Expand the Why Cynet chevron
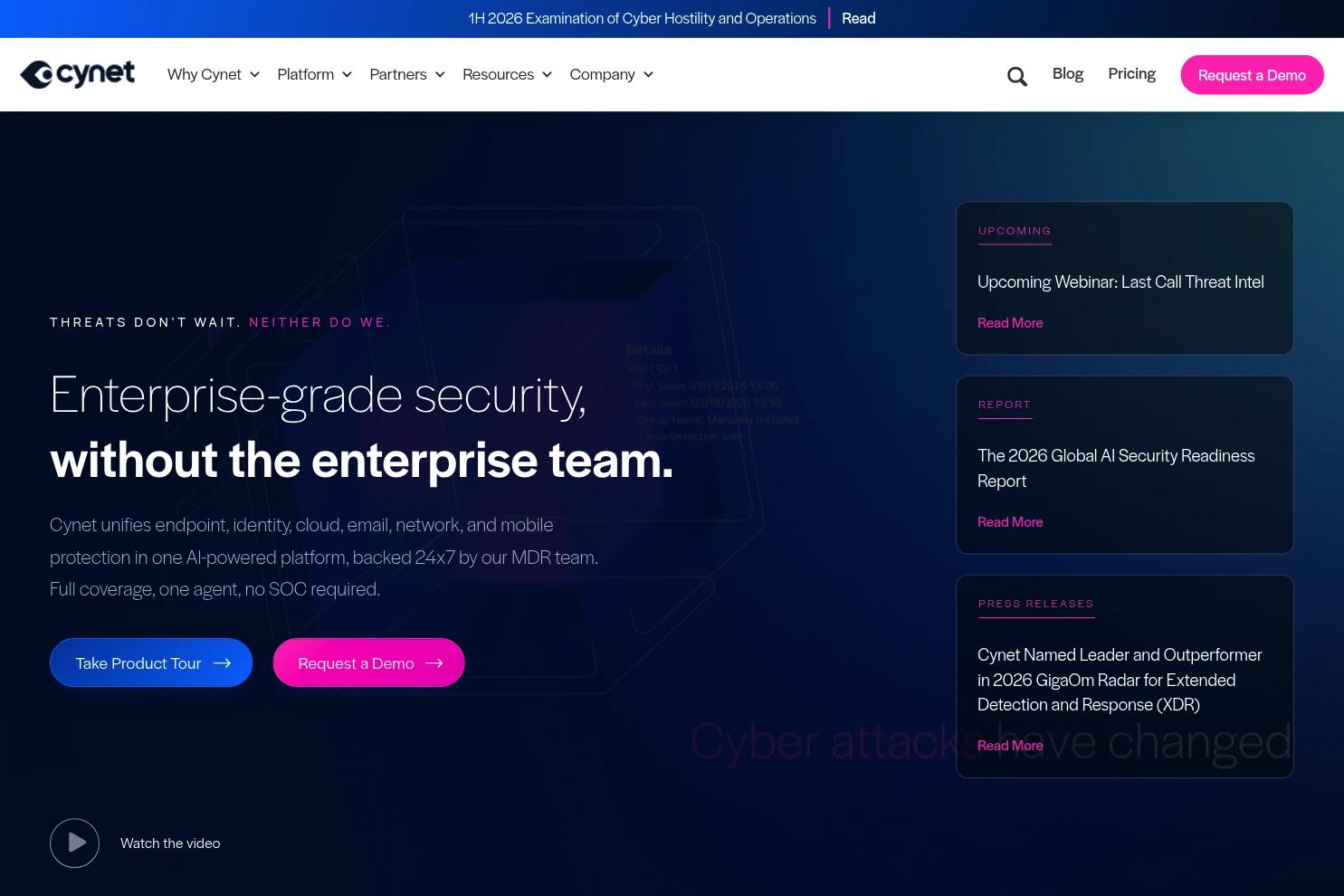This screenshot has height=896, width=1344. [x=254, y=75]
